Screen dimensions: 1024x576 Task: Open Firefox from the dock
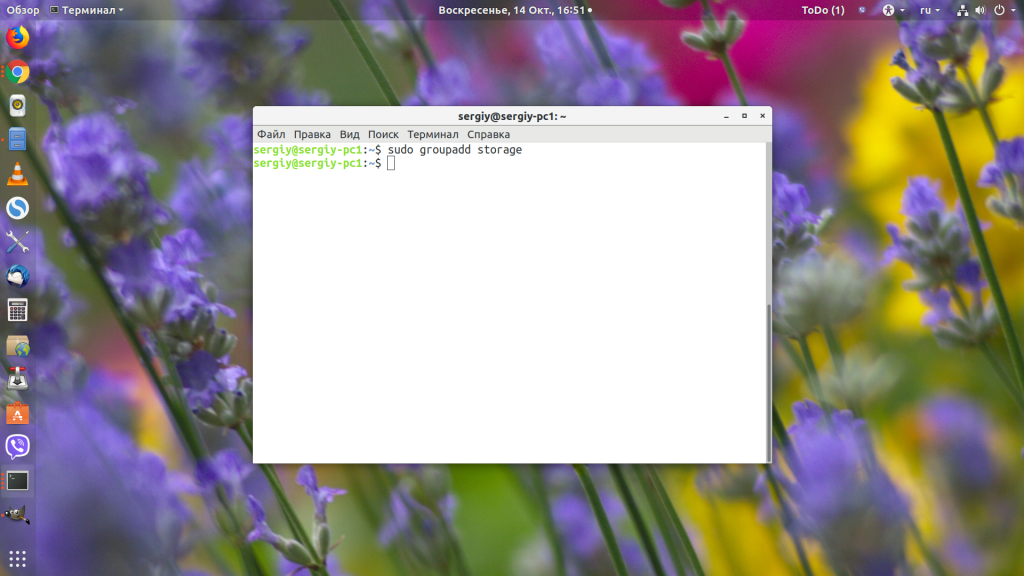(17, 38)
